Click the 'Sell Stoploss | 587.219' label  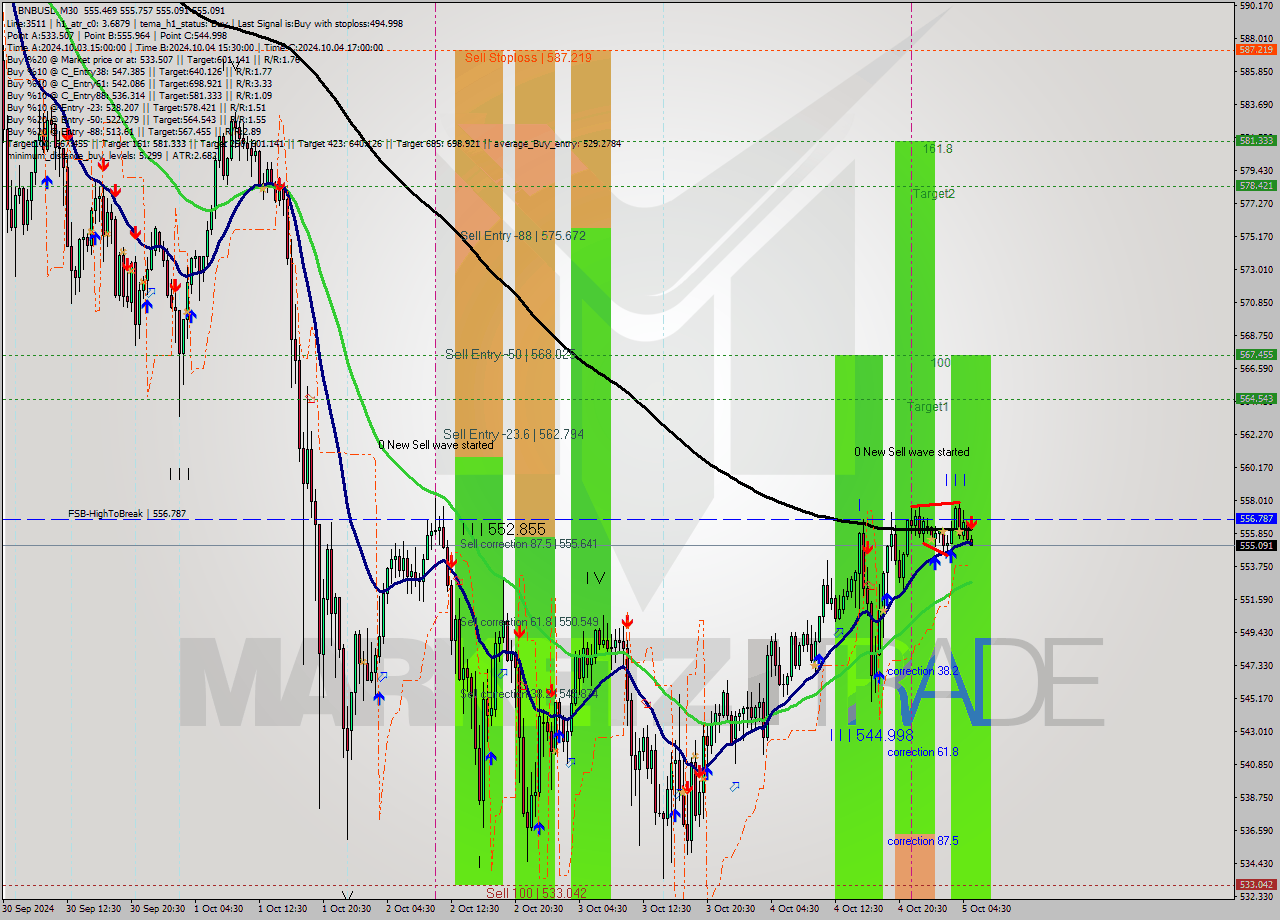(528, 58)
